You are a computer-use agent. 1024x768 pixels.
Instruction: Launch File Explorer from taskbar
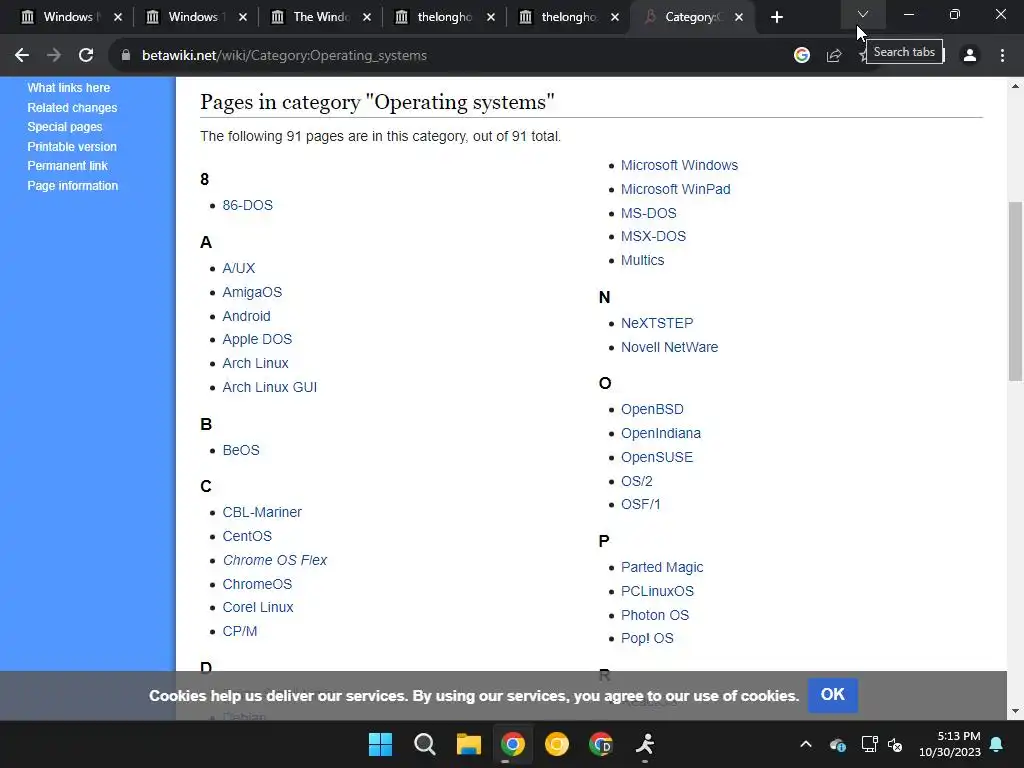click(468, 744)
